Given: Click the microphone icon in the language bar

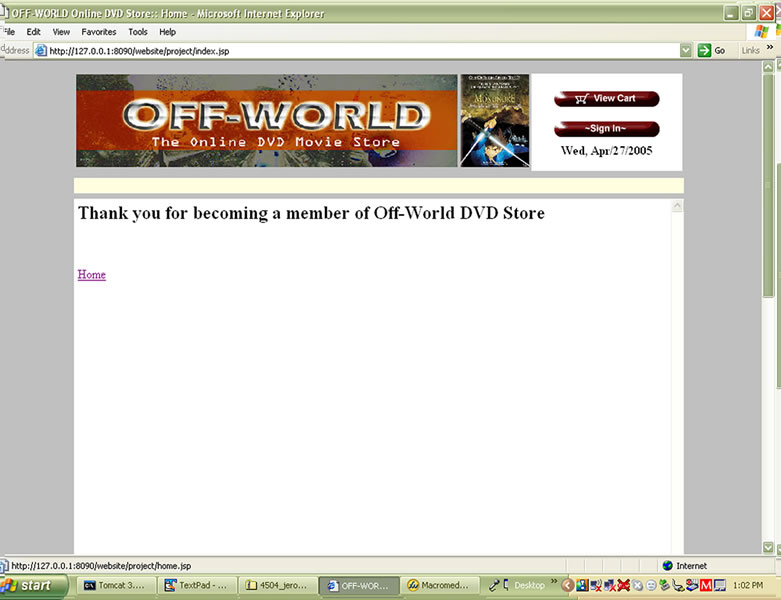Looking at the screenshot, I should [x=494, y=585].
